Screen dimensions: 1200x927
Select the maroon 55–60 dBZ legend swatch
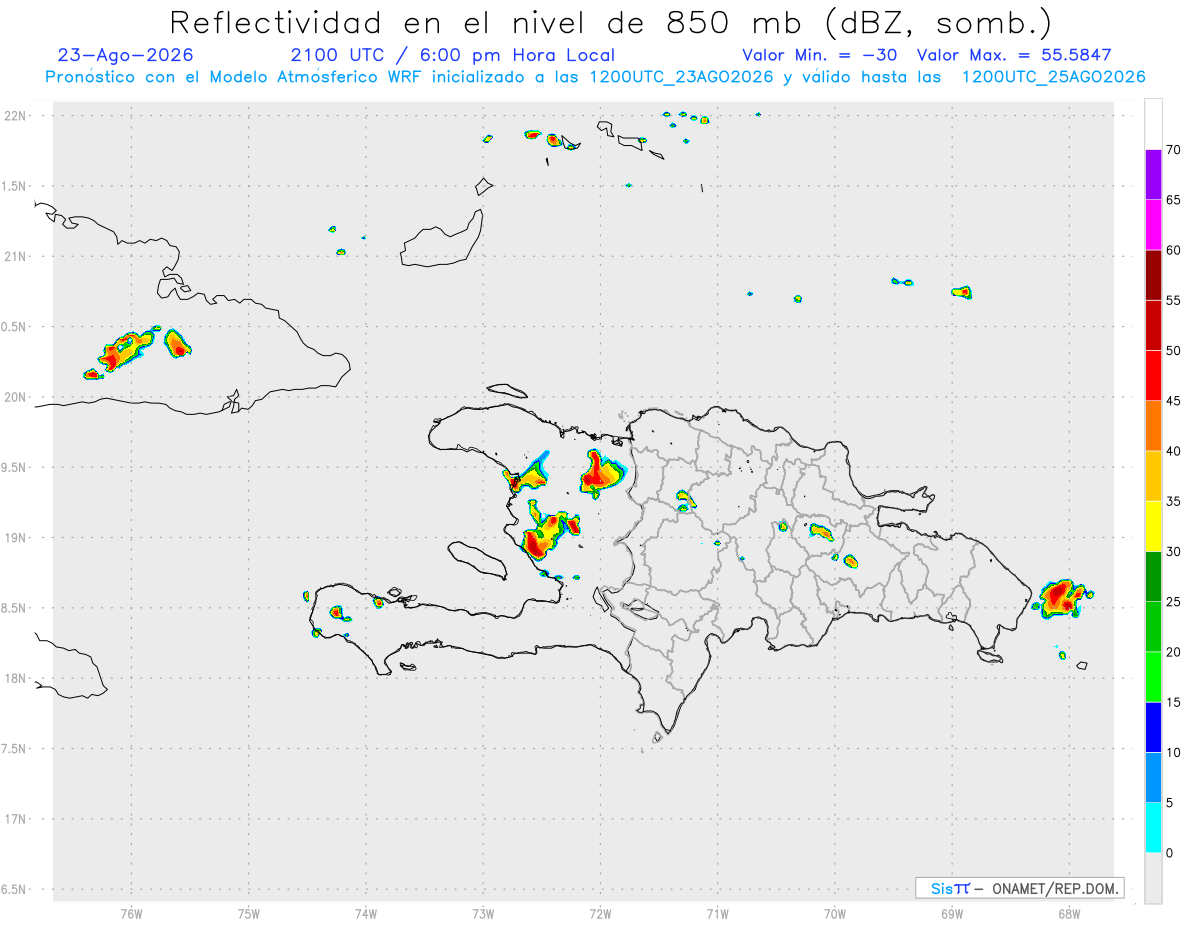click(x=1153, y=275)
